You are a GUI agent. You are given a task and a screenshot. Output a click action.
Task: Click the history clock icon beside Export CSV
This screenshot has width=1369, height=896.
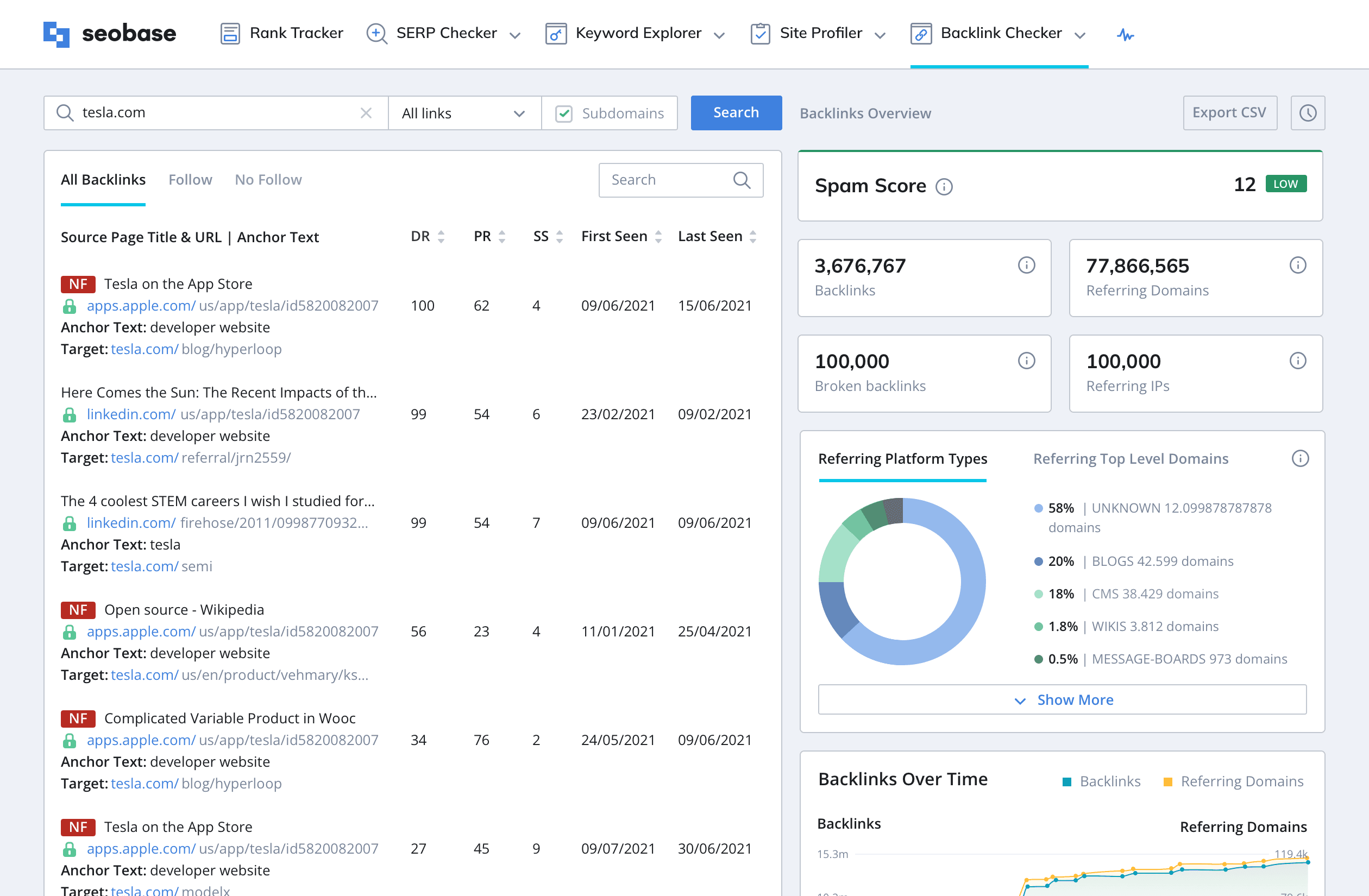tap(1308, 113)
